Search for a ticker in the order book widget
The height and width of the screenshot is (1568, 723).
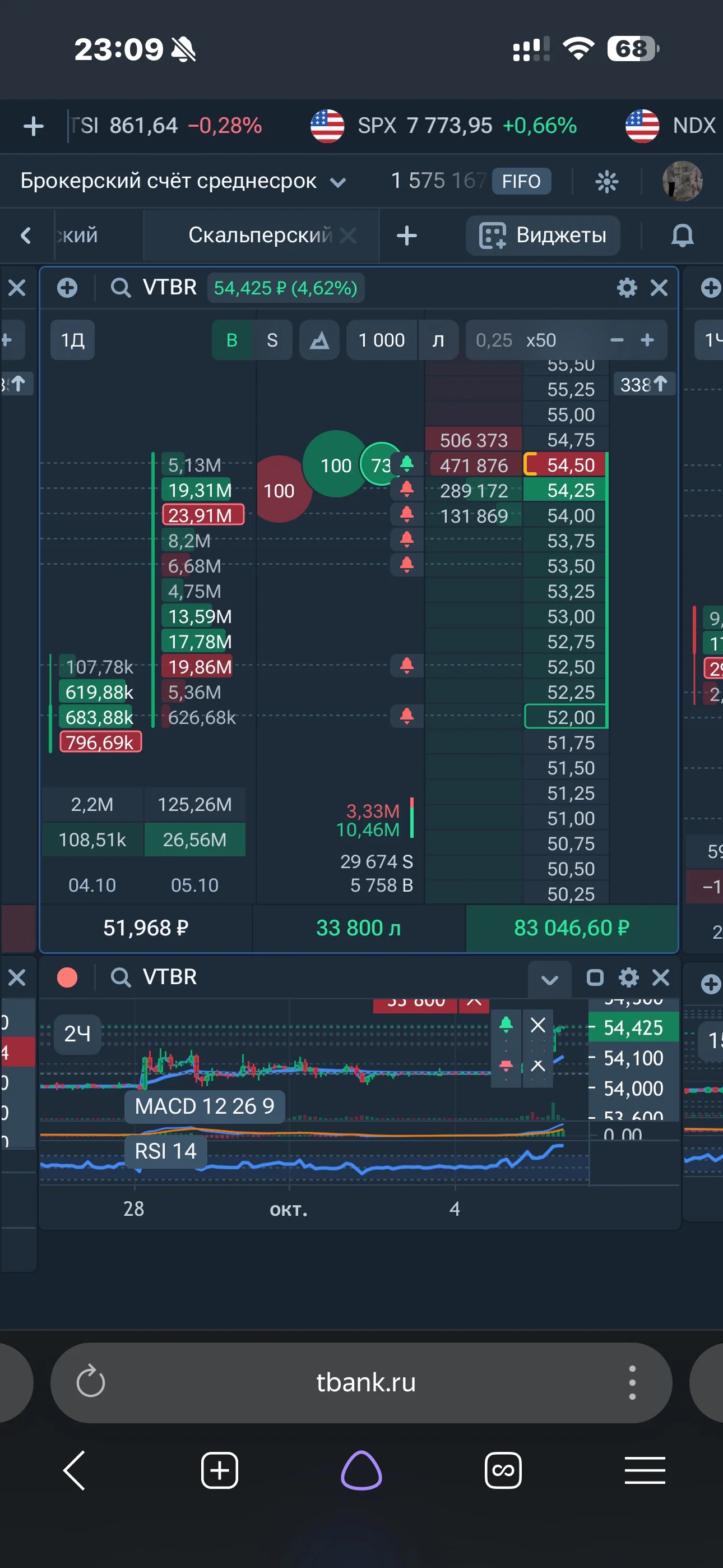click(x=121, y=287)
